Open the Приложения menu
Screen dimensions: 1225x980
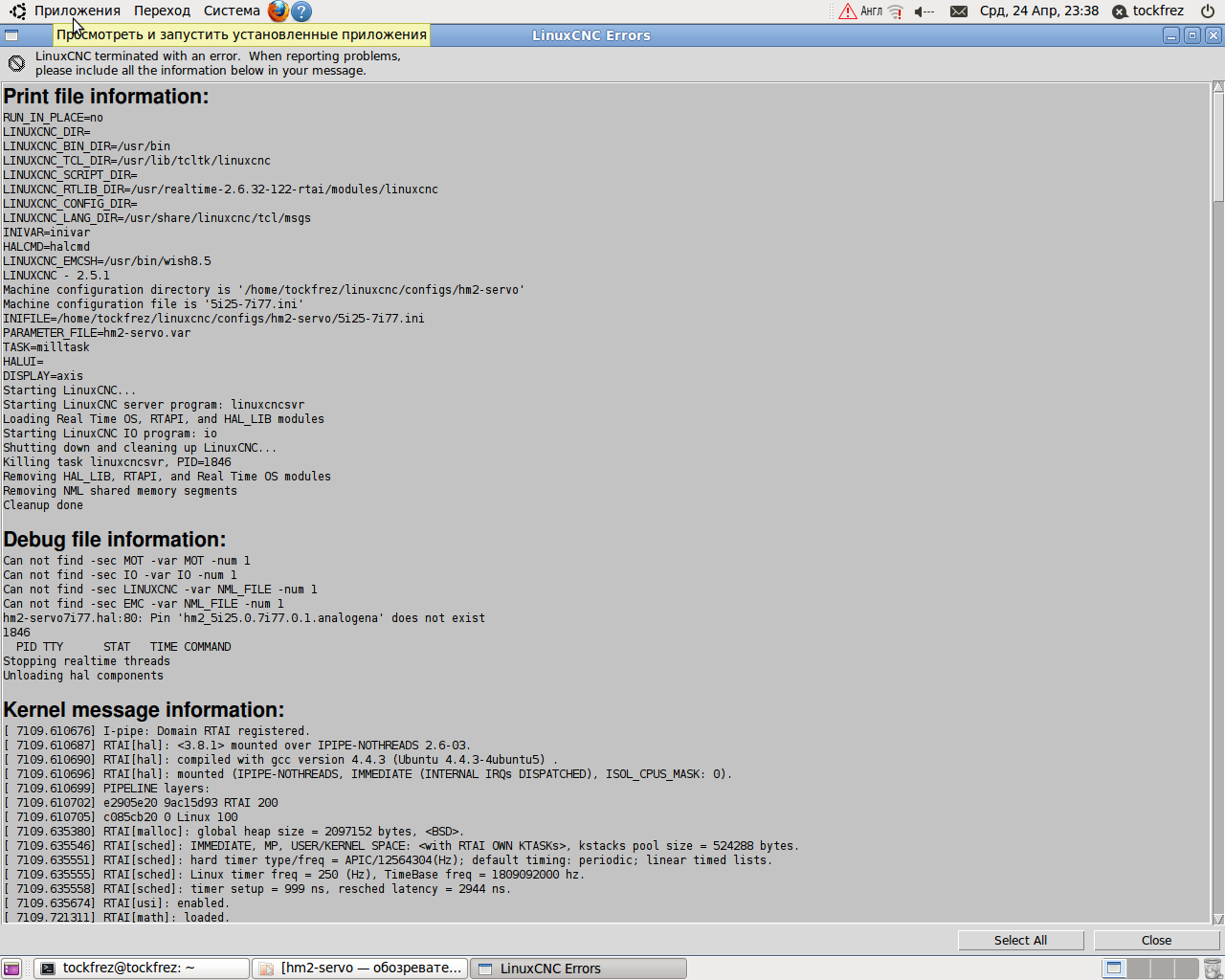78,11
